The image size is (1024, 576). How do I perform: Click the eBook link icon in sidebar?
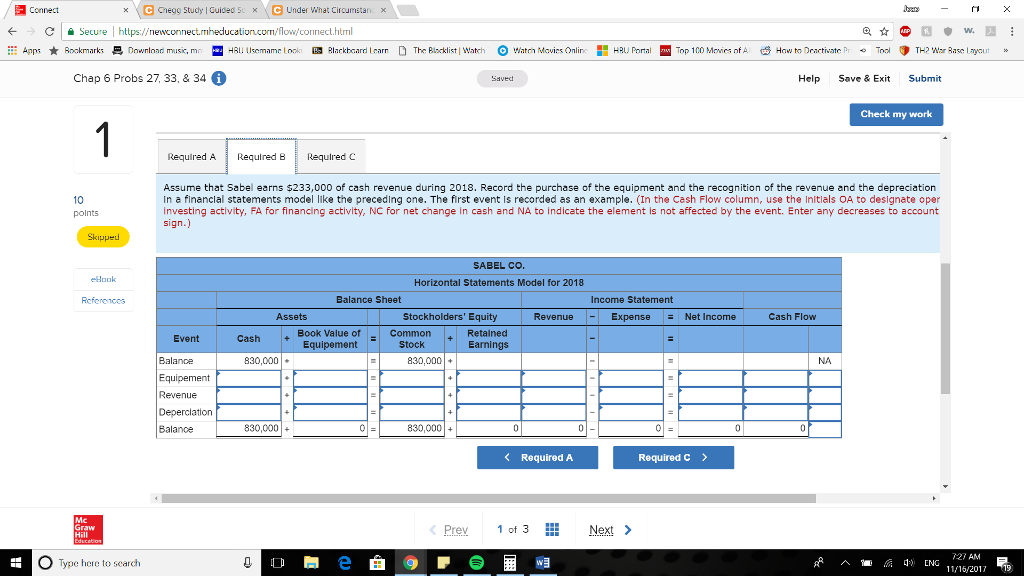click(x=102, y=279)
